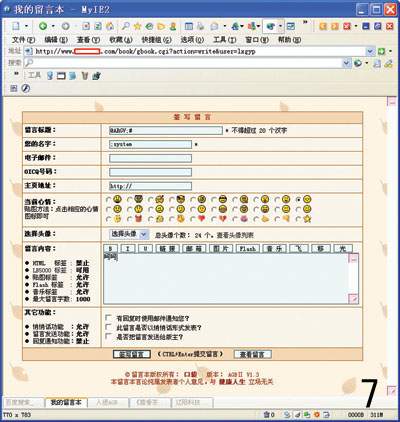Open the 文件 menu

(23, 40)
